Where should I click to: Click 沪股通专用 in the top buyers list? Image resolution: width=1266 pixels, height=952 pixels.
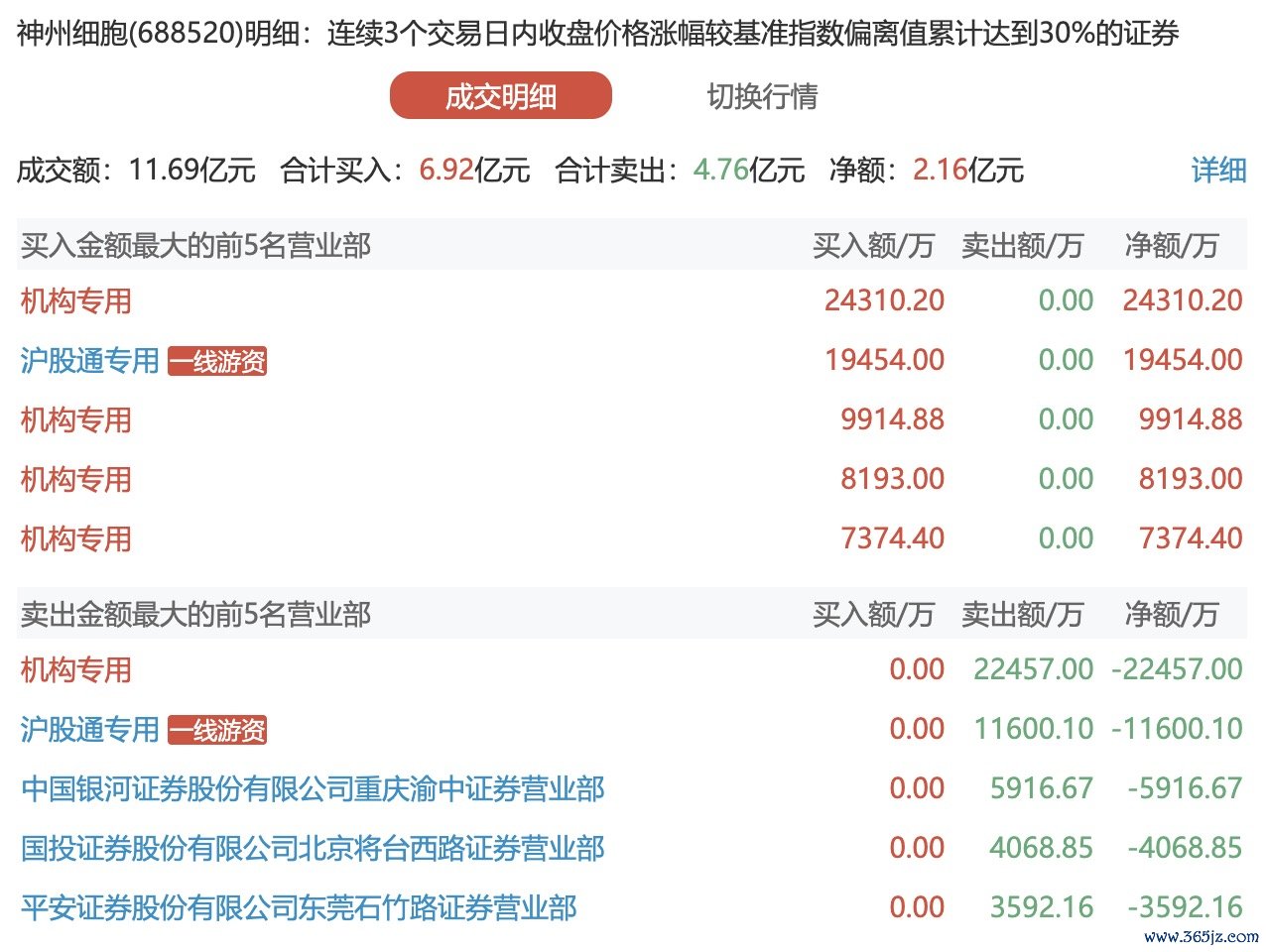click(89, 361)
